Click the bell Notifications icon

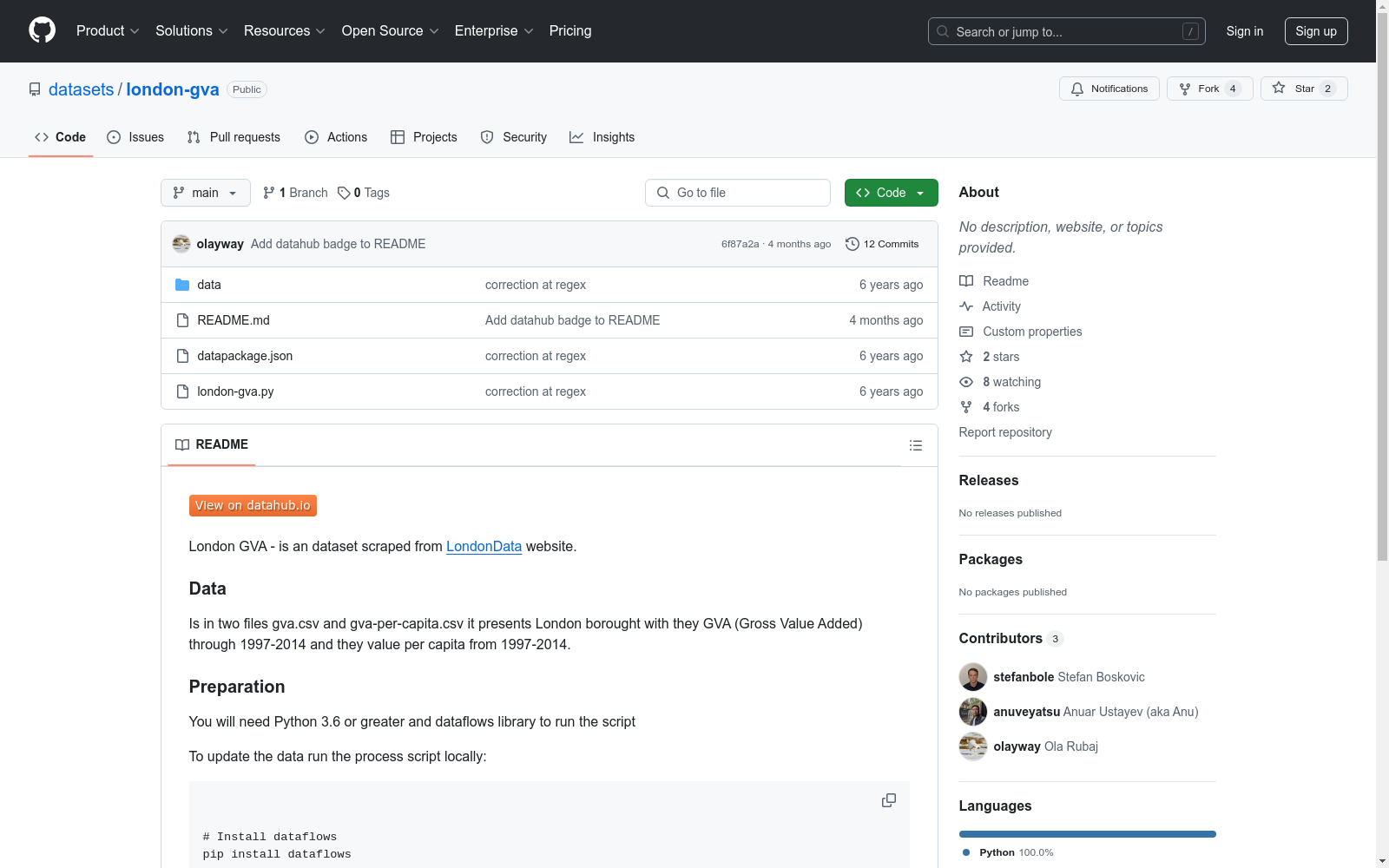click(1077, 89)
